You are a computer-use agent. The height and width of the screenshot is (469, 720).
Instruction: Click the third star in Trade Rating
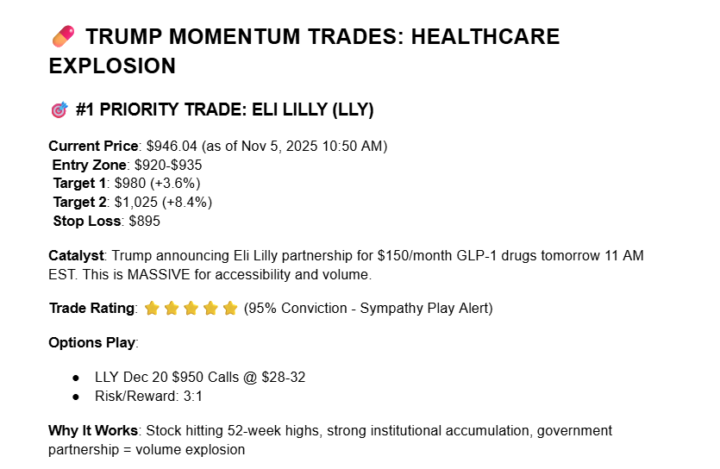(x=191, y=308)
